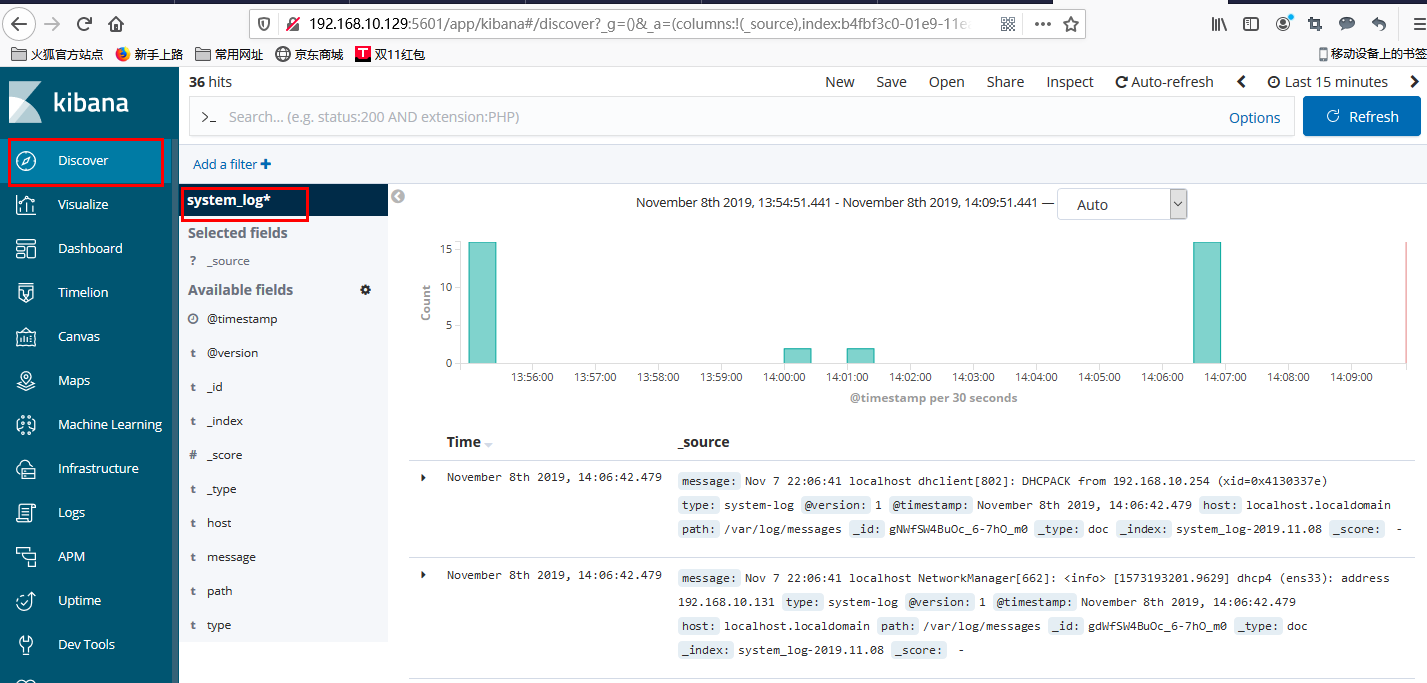Screen dimensions: 1427x683
Task: Open the histogram interval Auto dropdown
Action: point(1122,204)
